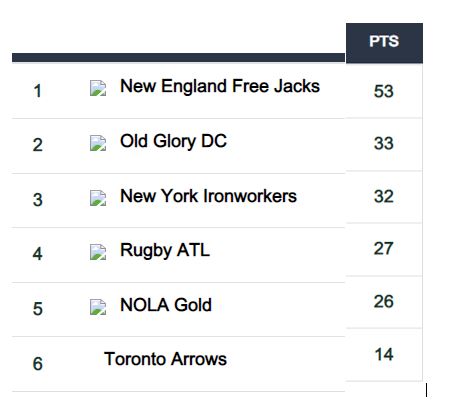Image resolution: width=455 pixels, height=401 pixels.
Task: Open the Toronto Arrows team link
Action: pos(165,359)
